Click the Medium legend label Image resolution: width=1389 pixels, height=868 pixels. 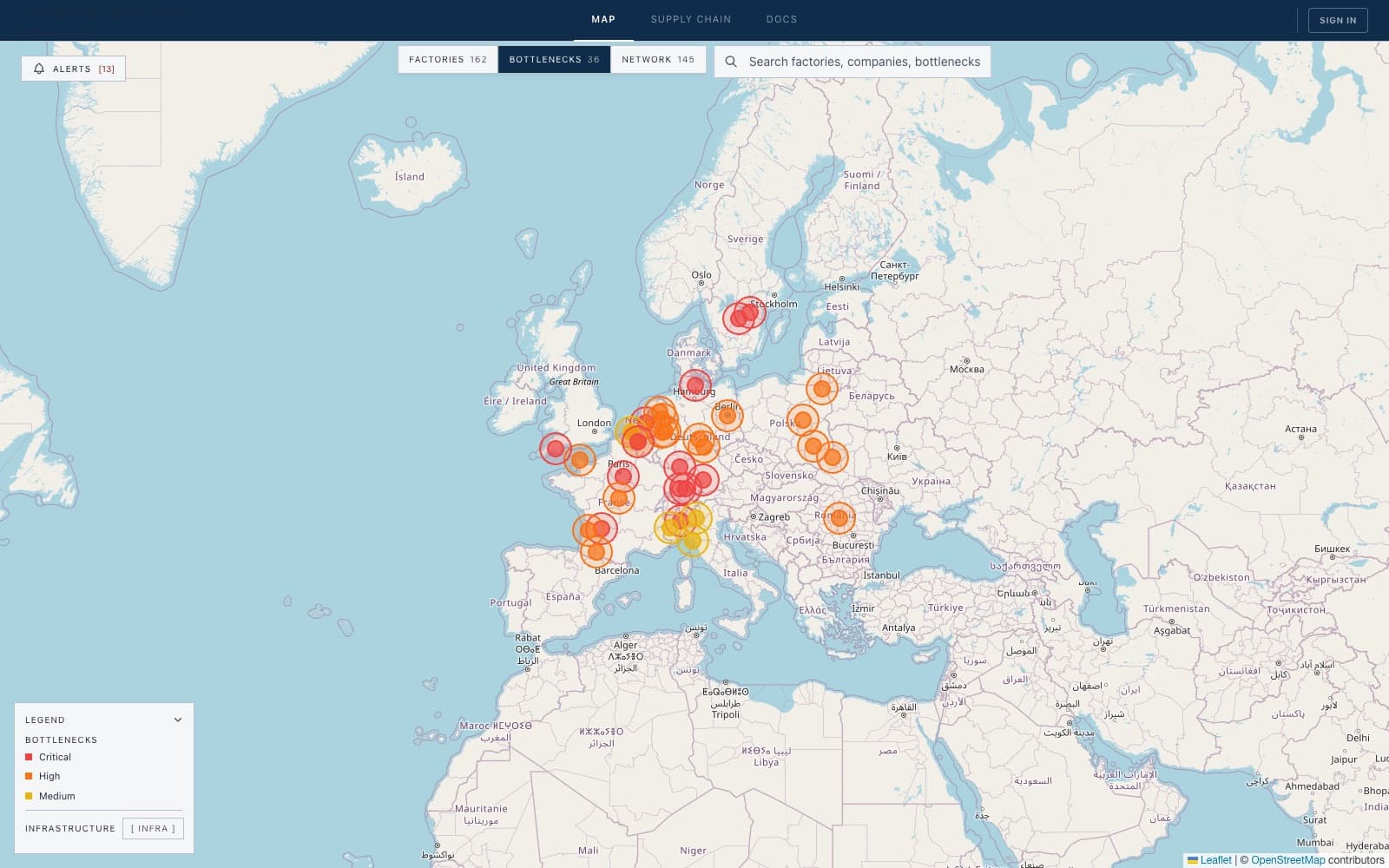(x=57, y=796)
